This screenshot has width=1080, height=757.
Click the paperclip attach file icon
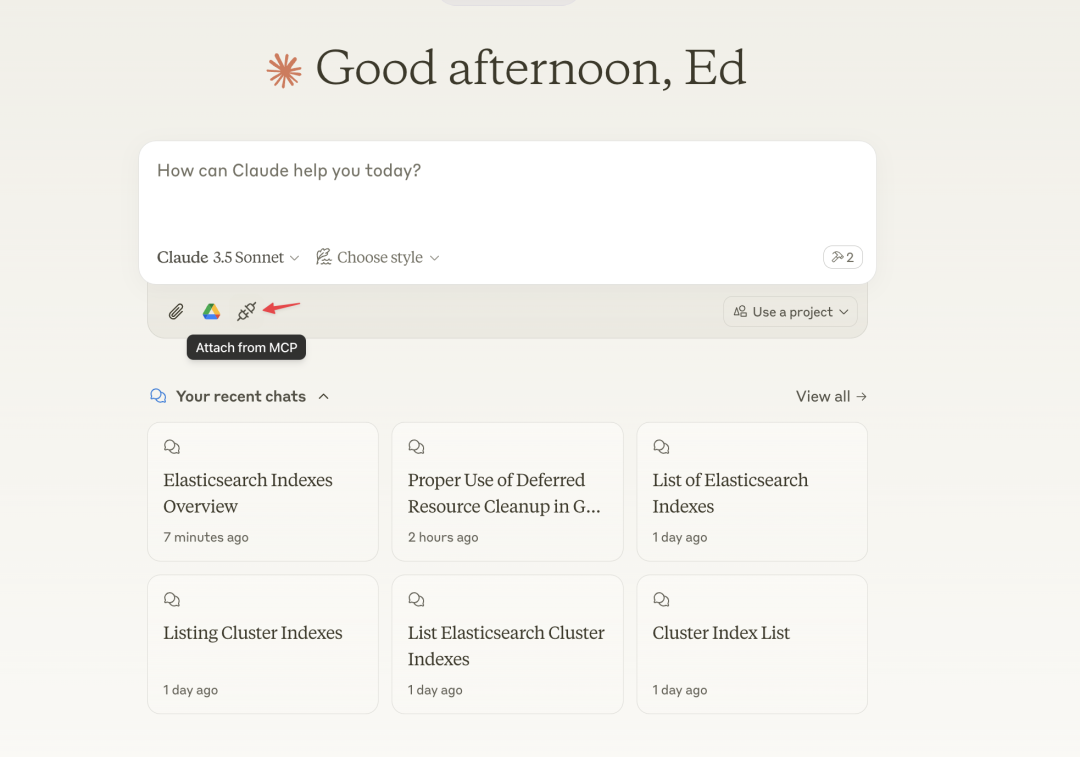point(176,312)
